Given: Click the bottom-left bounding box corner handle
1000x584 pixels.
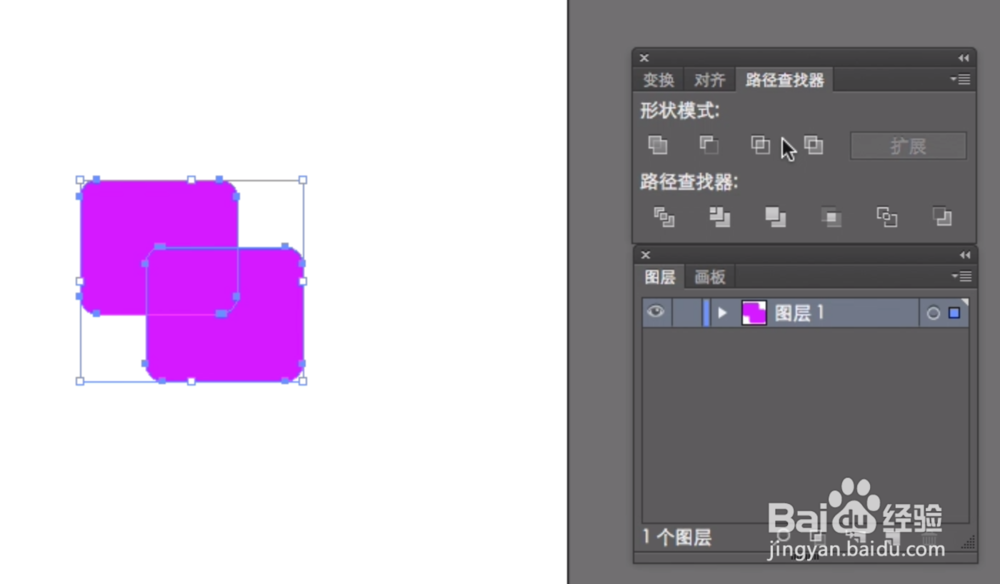Looking at the screenshot, I should click(x=80, y=381).
